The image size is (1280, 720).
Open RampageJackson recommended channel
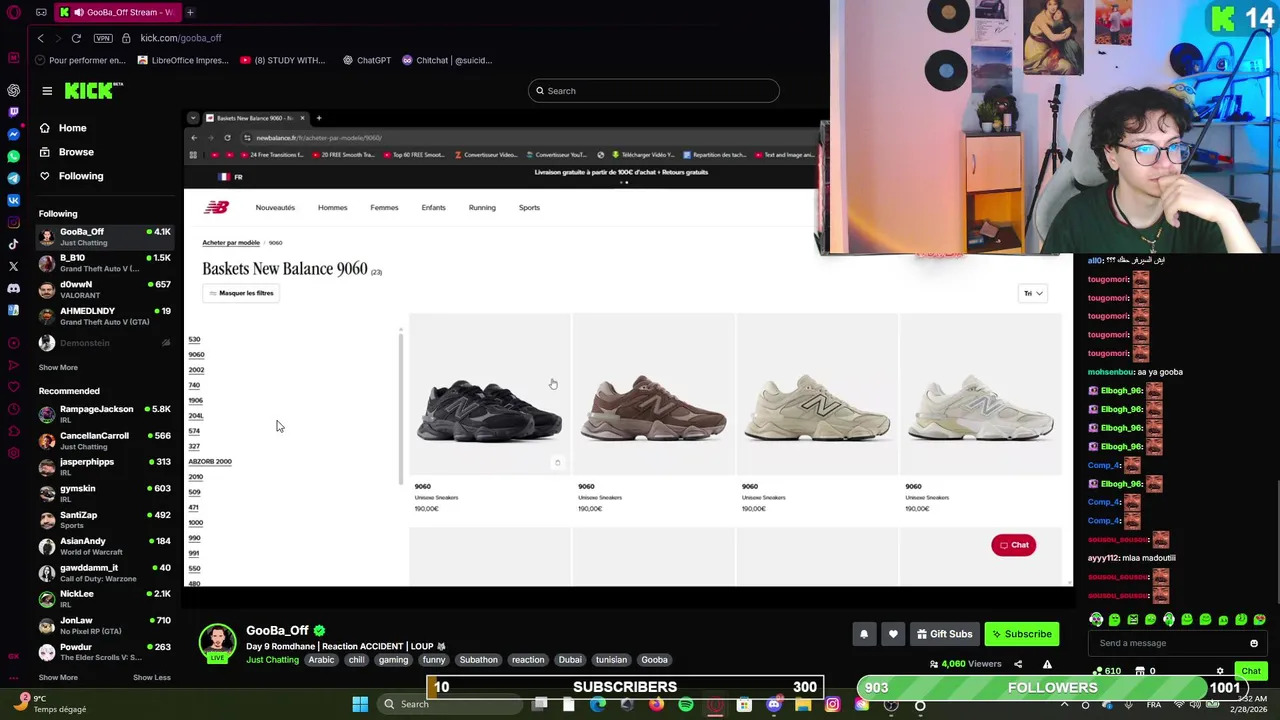(x=105, y=414)
